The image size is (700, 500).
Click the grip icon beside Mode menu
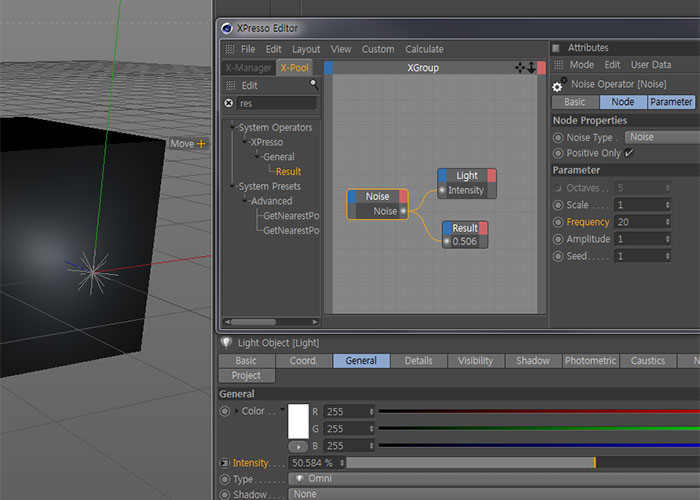coord(558,65)
